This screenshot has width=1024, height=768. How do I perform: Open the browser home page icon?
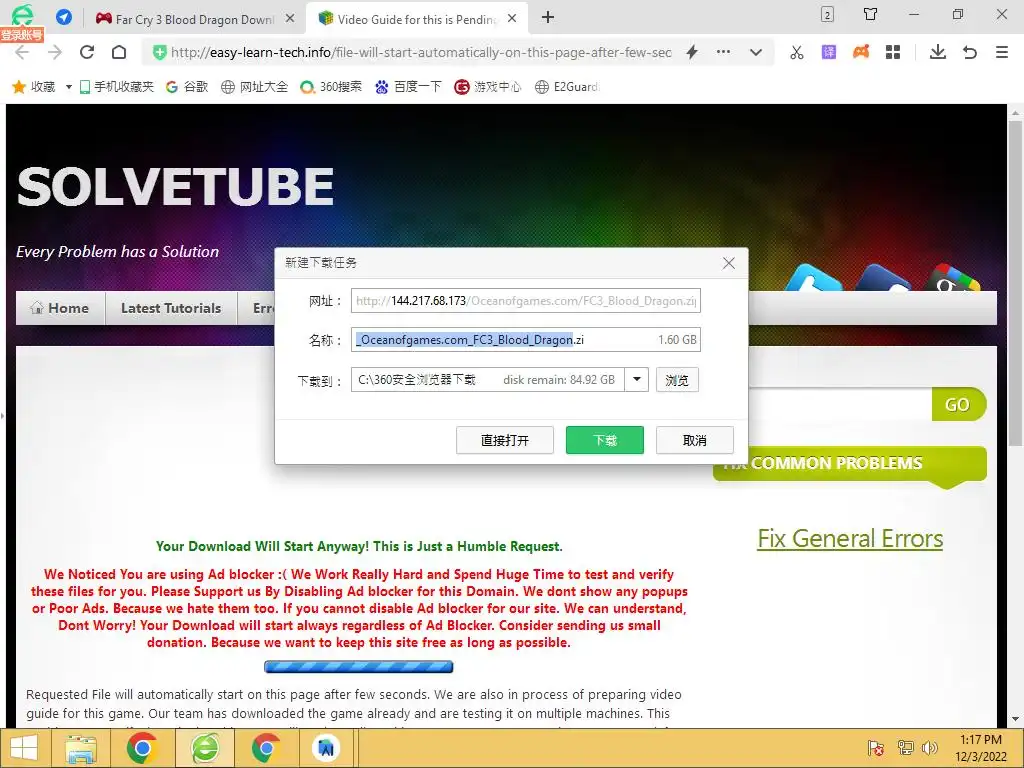coord(119,52)
